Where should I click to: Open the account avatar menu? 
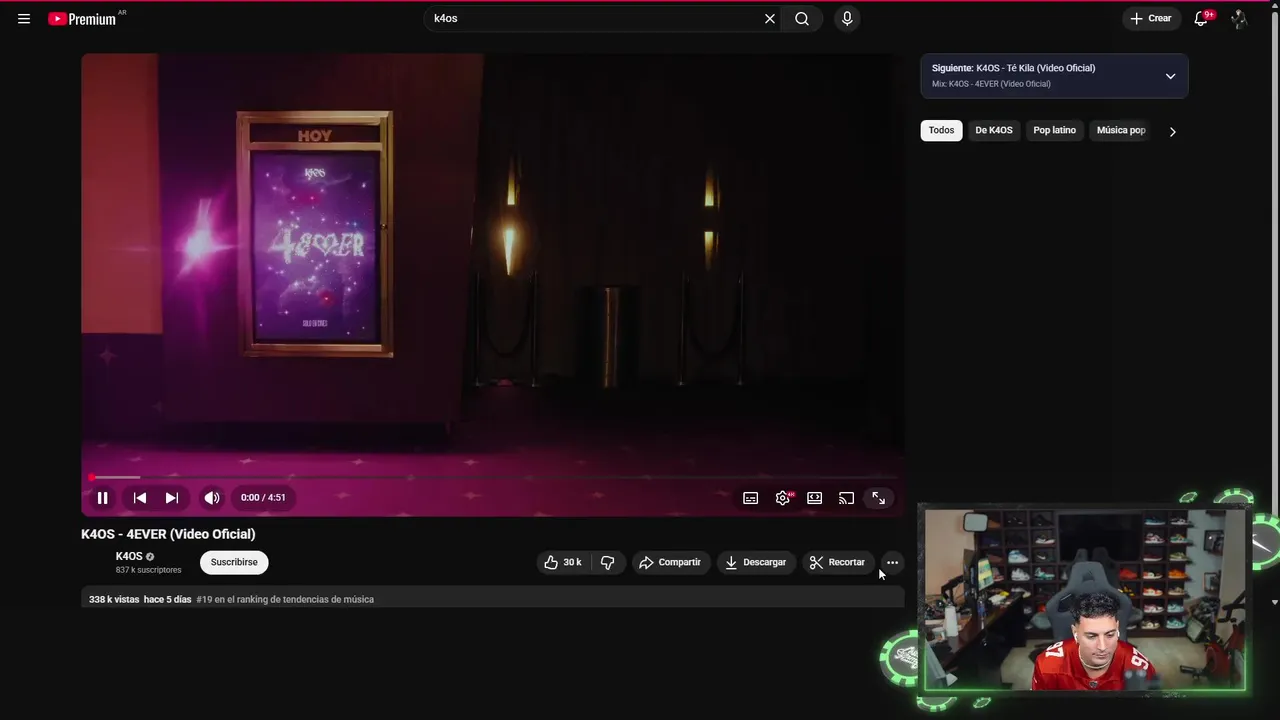tap(1239, 18)
